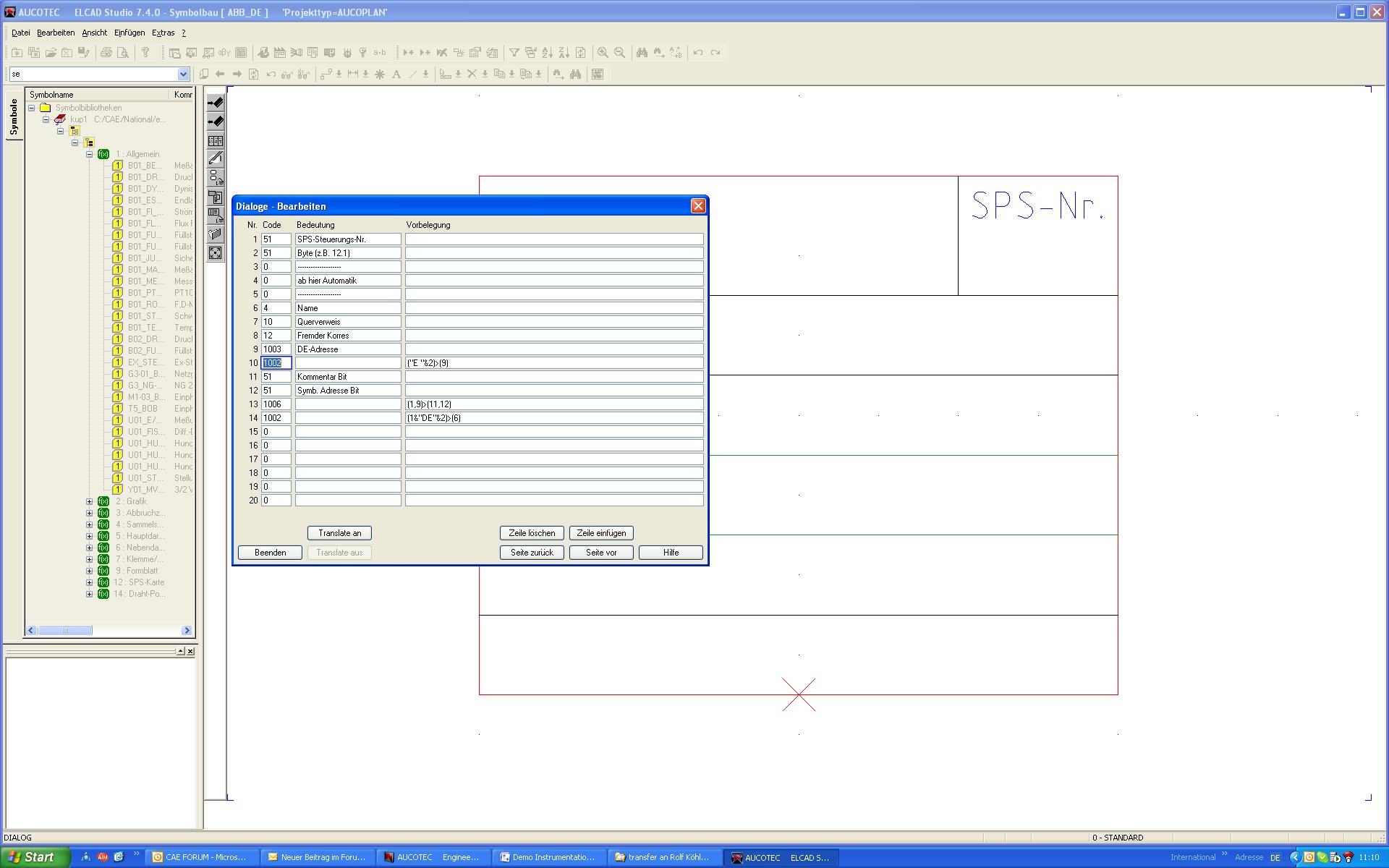The width and height of the screenshot is (1389, 868).
Task: Expand the '14 : Draht-Po...' group
Action: 90,594
